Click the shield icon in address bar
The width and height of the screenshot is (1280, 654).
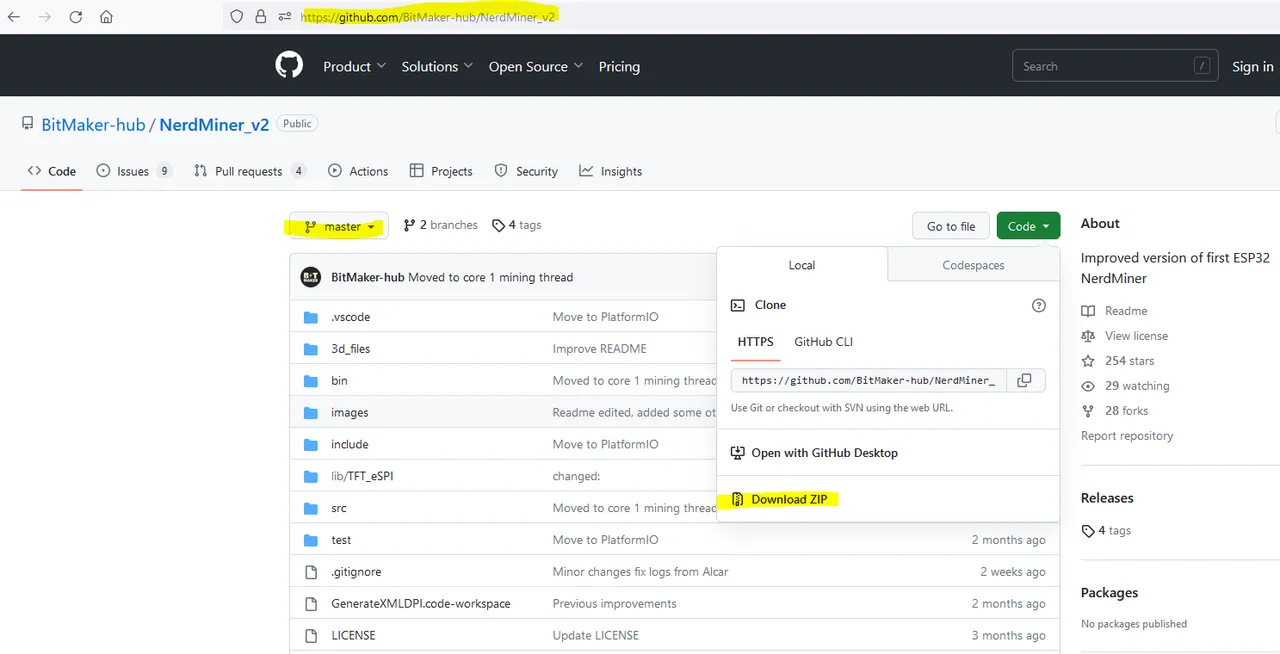coord(237,16)
